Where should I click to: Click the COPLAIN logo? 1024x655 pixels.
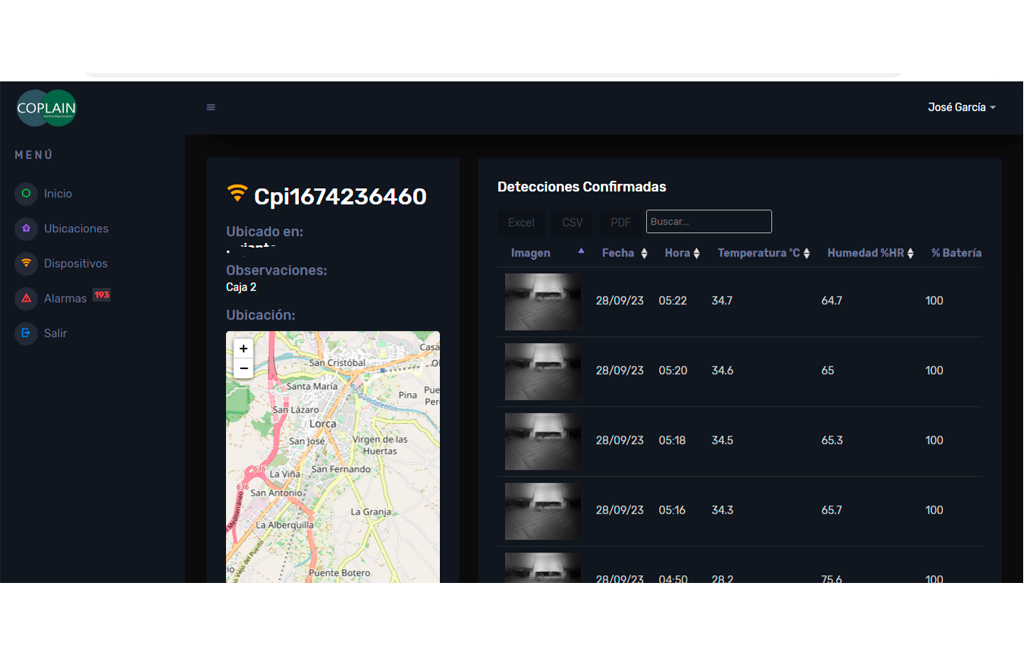click(46, 108)
